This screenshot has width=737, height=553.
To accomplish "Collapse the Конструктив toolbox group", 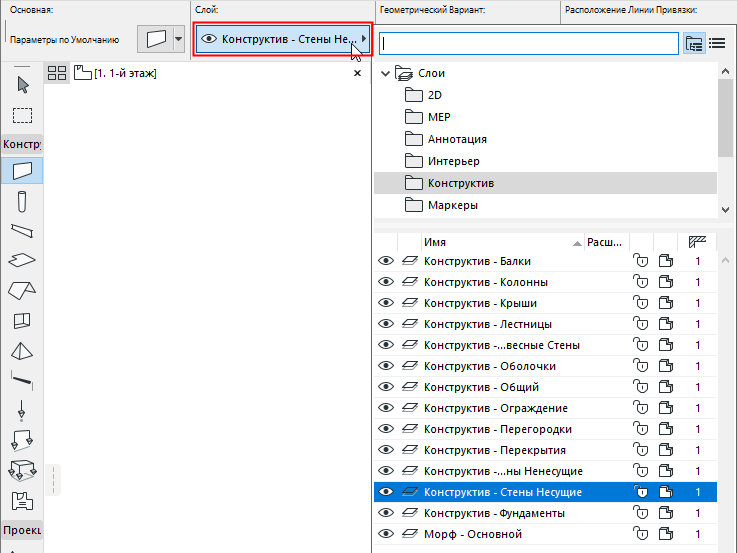I will (22, 144).
